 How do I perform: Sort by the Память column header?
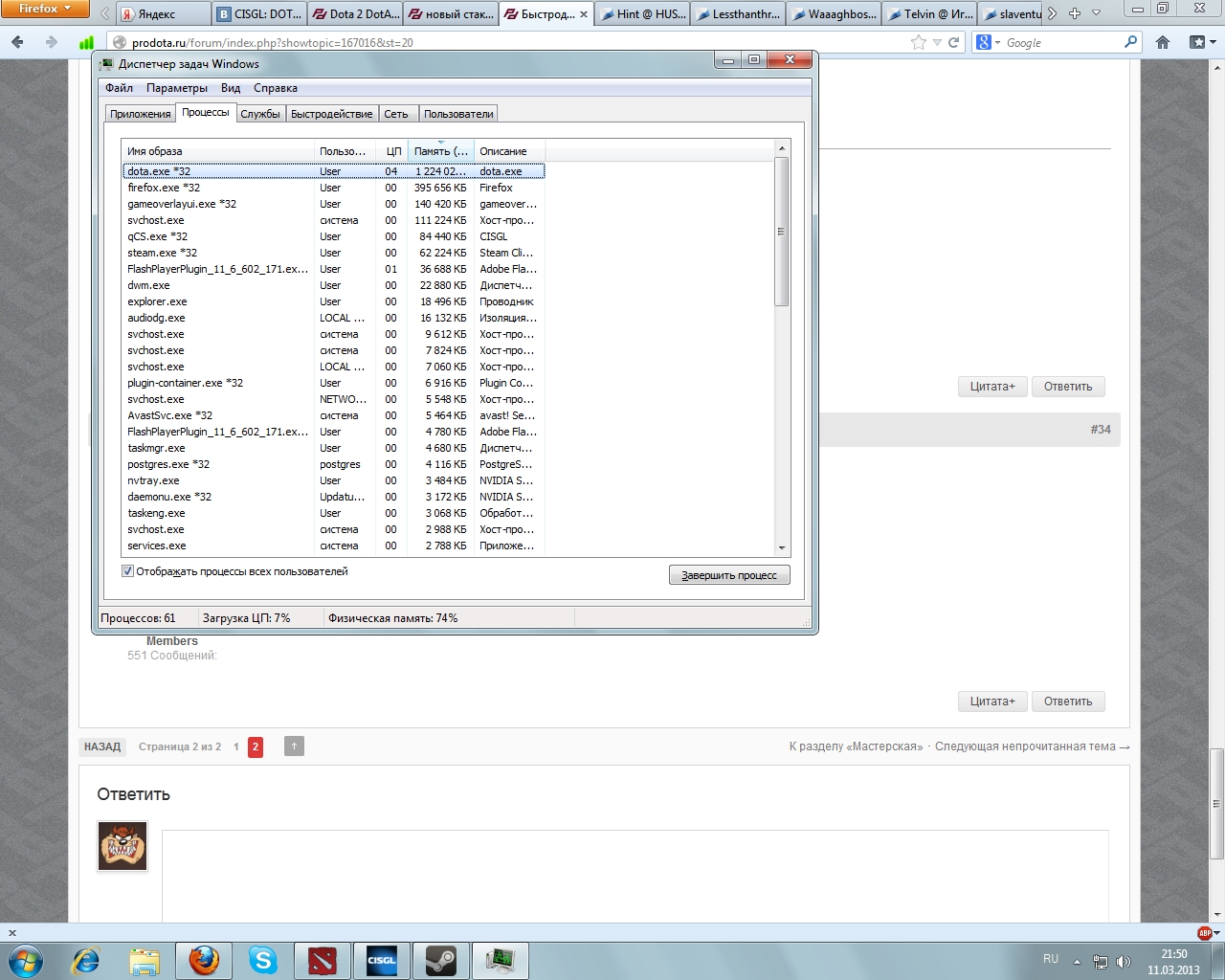pyautogui.click(x=440, y=151)
